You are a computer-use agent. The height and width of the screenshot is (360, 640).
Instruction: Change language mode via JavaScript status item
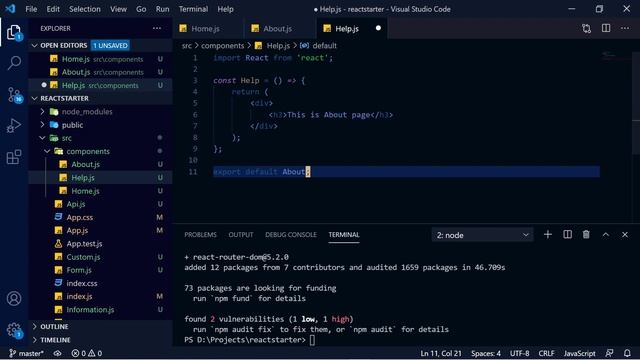pyautogui.click(x=580, y=353)
